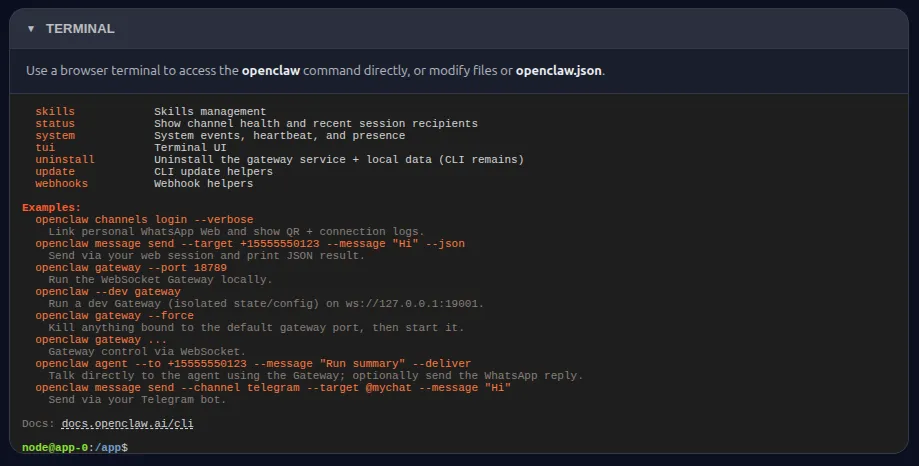Click 'Send via your Telegram bot.' line
This screenshot has width=919, height=466.
click(x=137, y=400)
